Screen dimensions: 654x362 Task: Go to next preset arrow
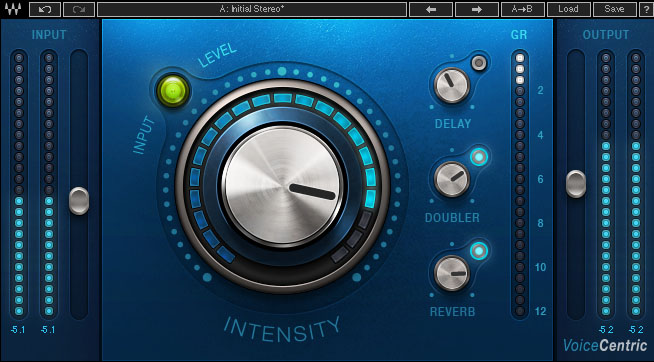477,9
